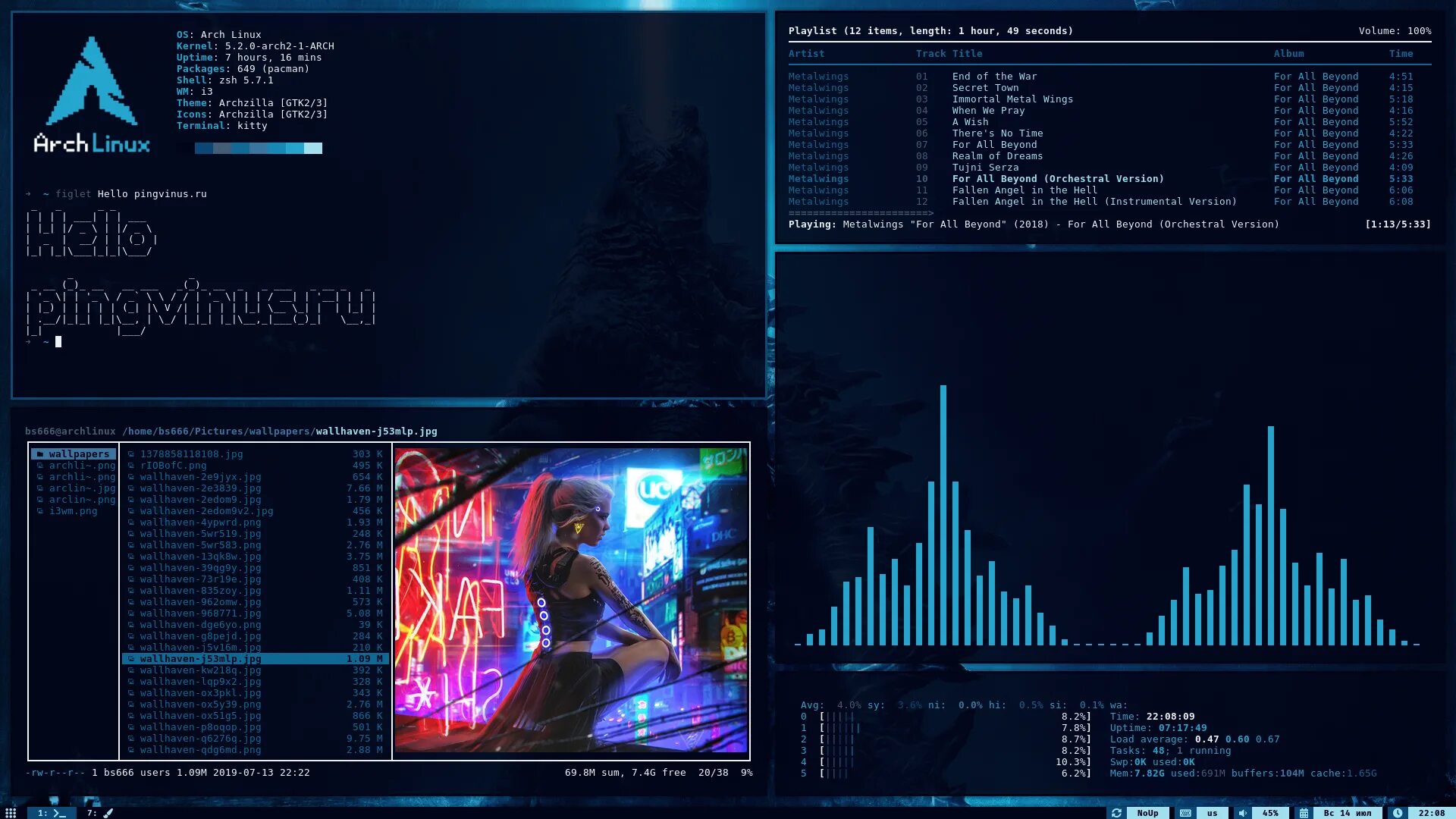Click the volume speaker icon
The height and width of the screenshot is (819, 1456).
click(1242, 812)
